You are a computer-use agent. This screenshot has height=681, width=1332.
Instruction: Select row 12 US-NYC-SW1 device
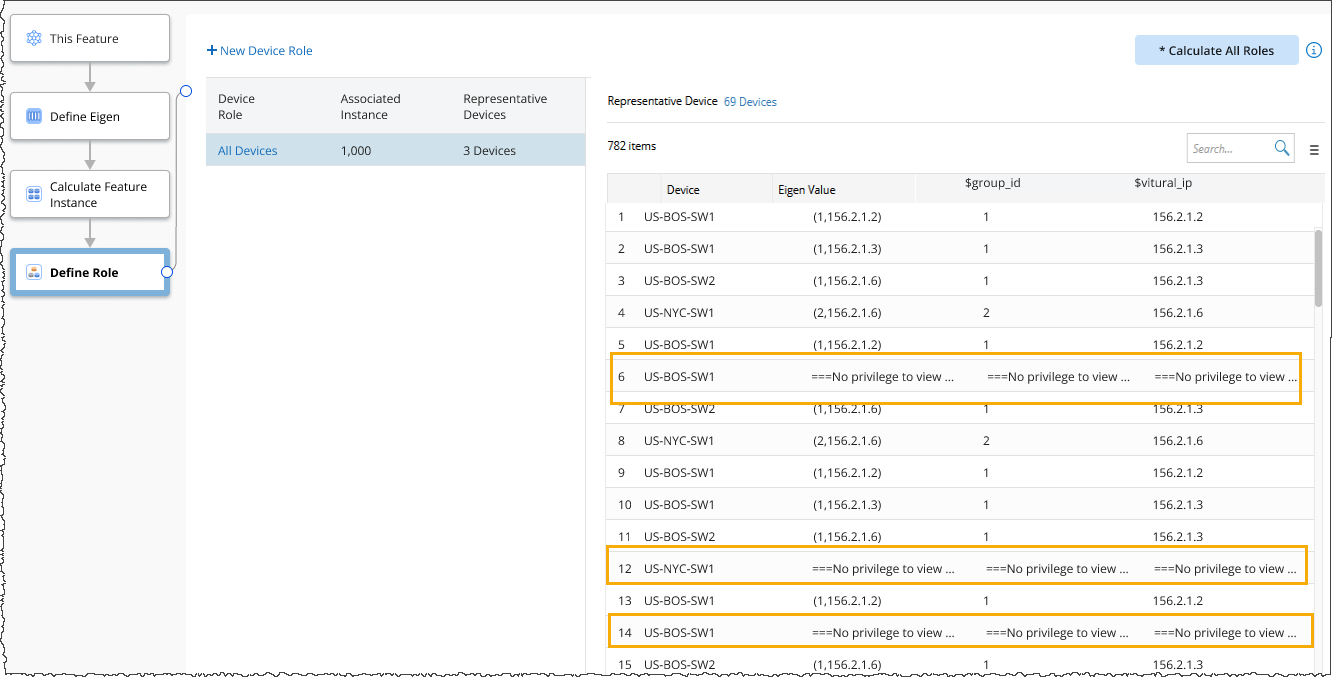click(679, 569)
